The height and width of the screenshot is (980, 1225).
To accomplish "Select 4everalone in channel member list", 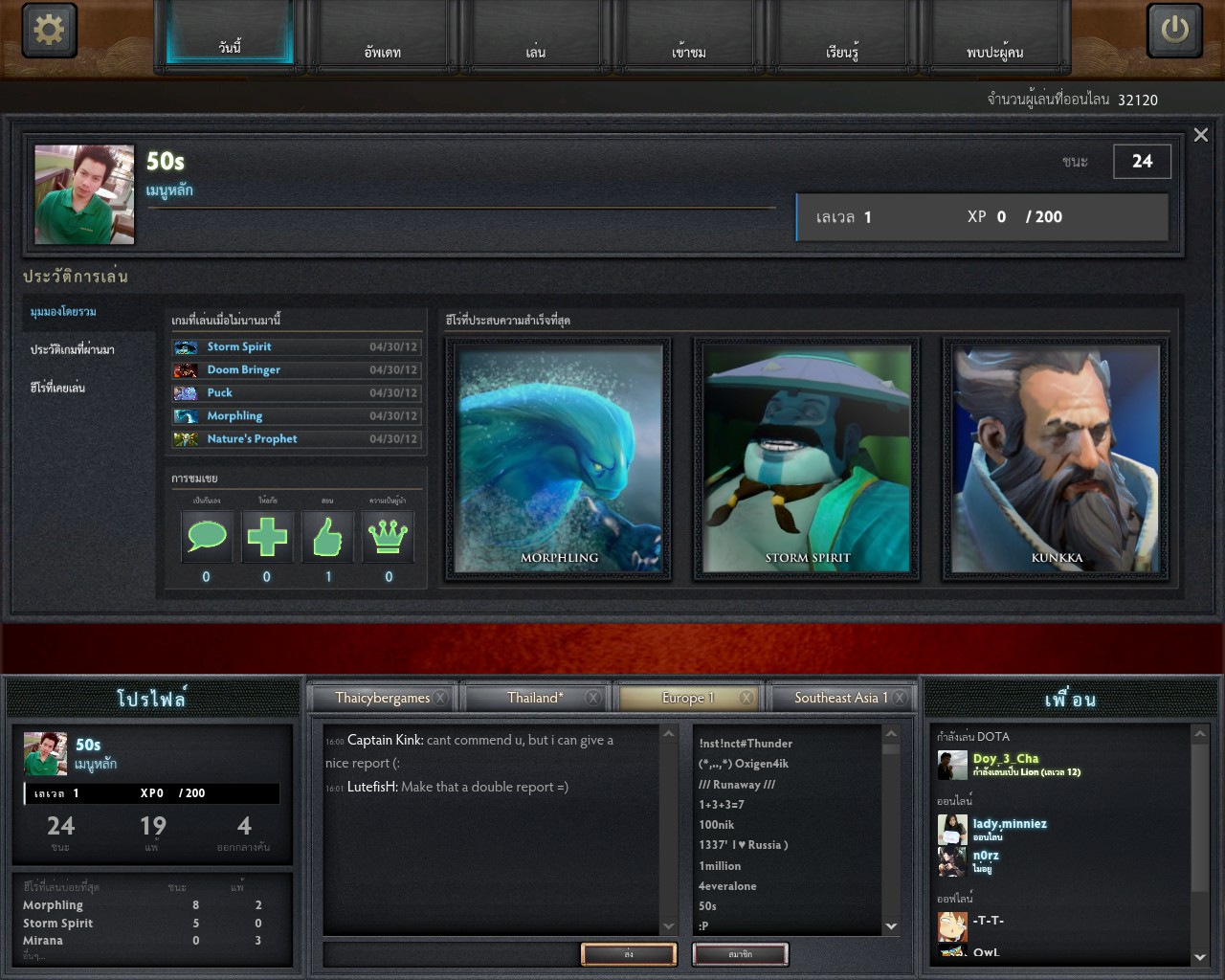I will tap(727, 886).
